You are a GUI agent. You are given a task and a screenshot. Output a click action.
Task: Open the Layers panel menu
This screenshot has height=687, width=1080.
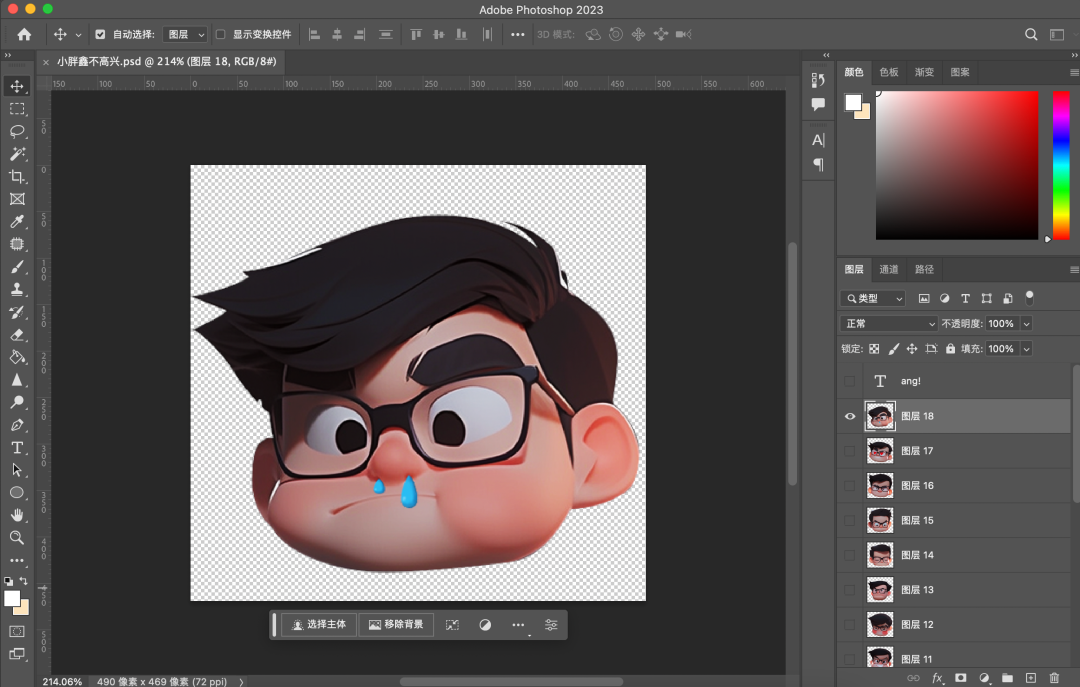pyautogui.click(x=1074, y=269)
